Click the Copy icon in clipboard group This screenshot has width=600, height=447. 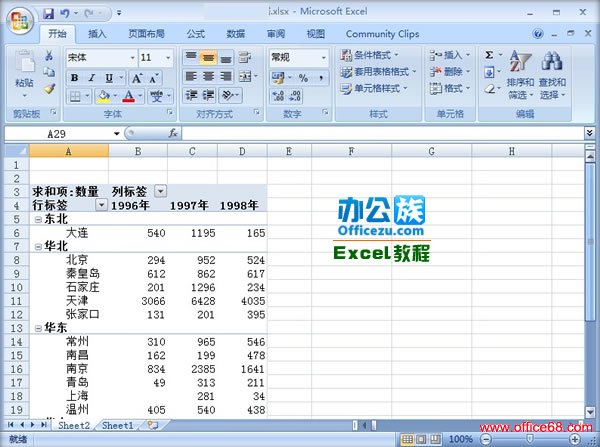coord(49,72)
